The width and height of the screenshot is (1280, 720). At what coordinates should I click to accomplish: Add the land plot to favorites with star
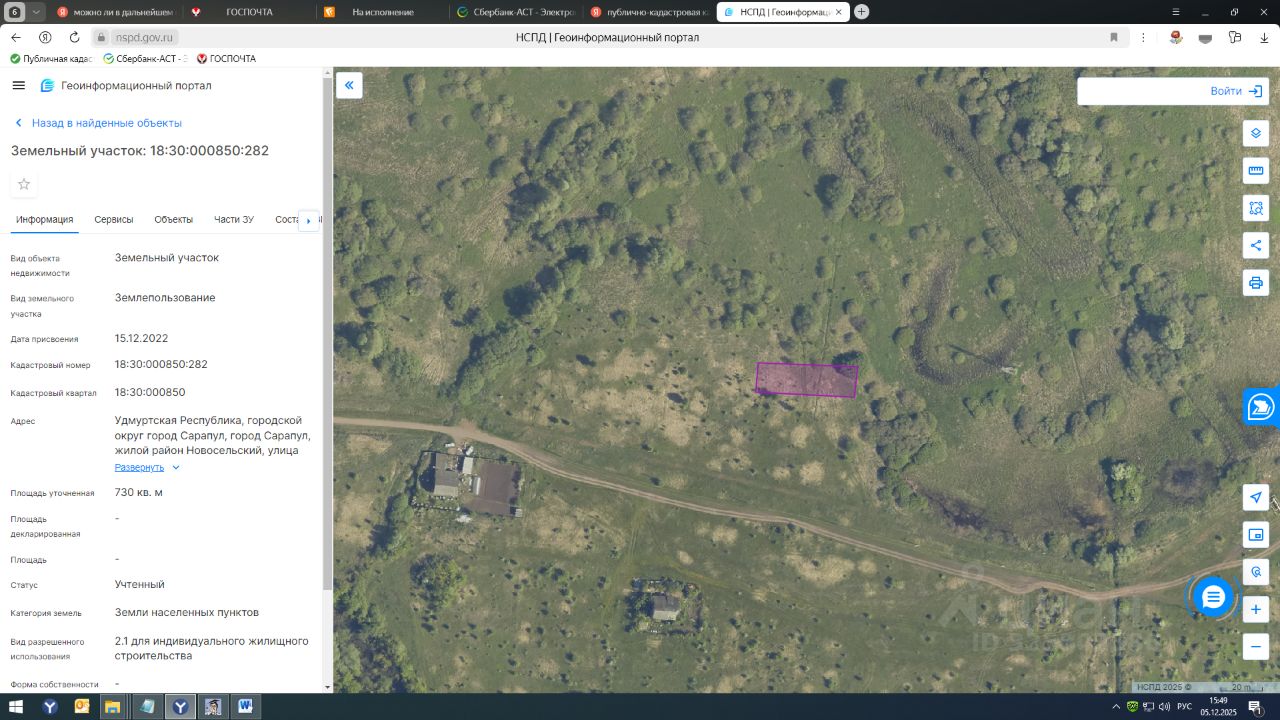[24, 184]
